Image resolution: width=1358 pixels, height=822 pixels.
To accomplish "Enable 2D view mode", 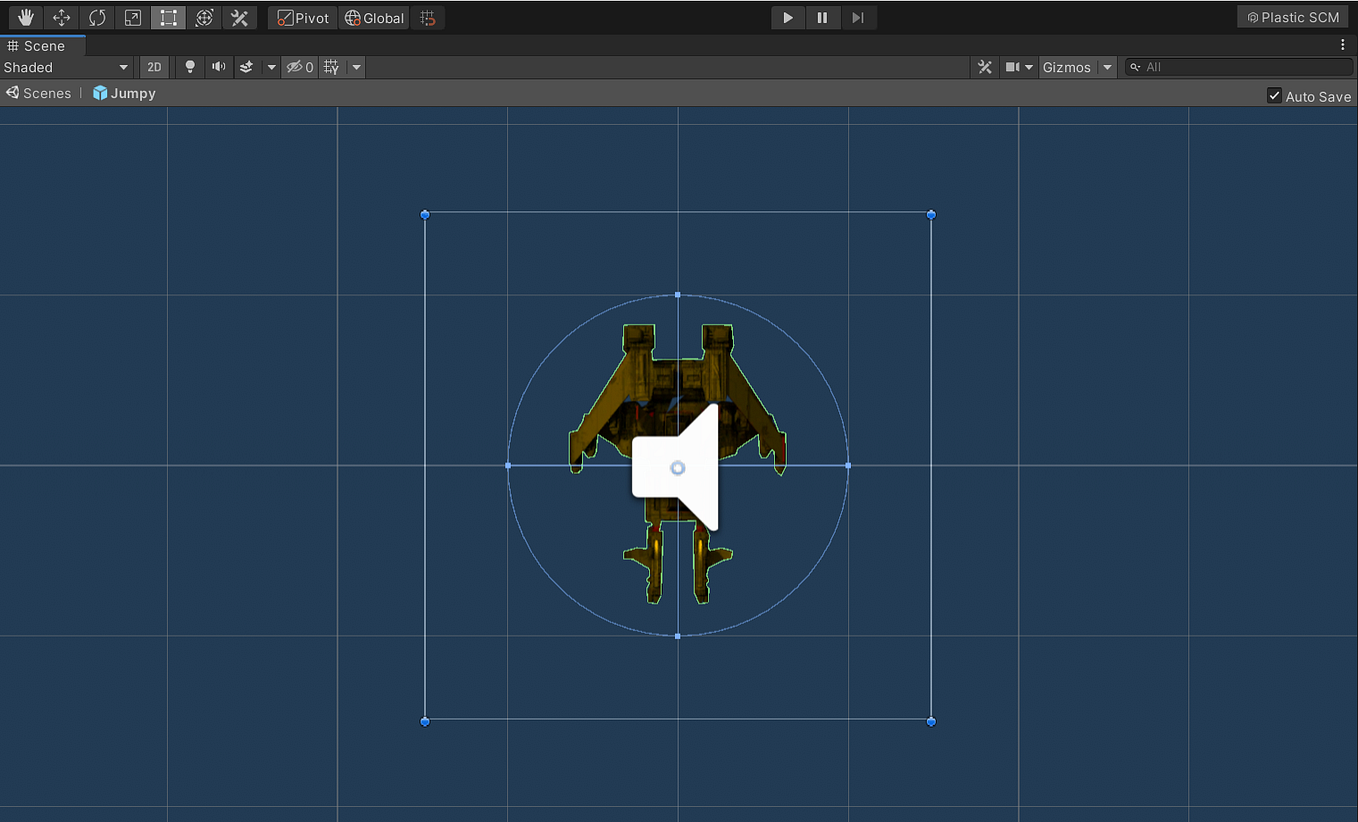I will click(x=154, y=67).
